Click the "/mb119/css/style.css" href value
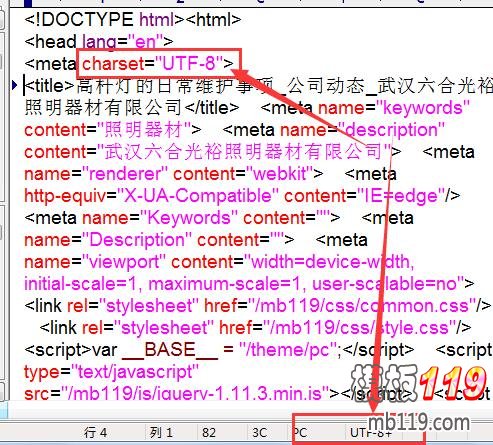This screenshot has width=493, height=445. pos(359,328)
